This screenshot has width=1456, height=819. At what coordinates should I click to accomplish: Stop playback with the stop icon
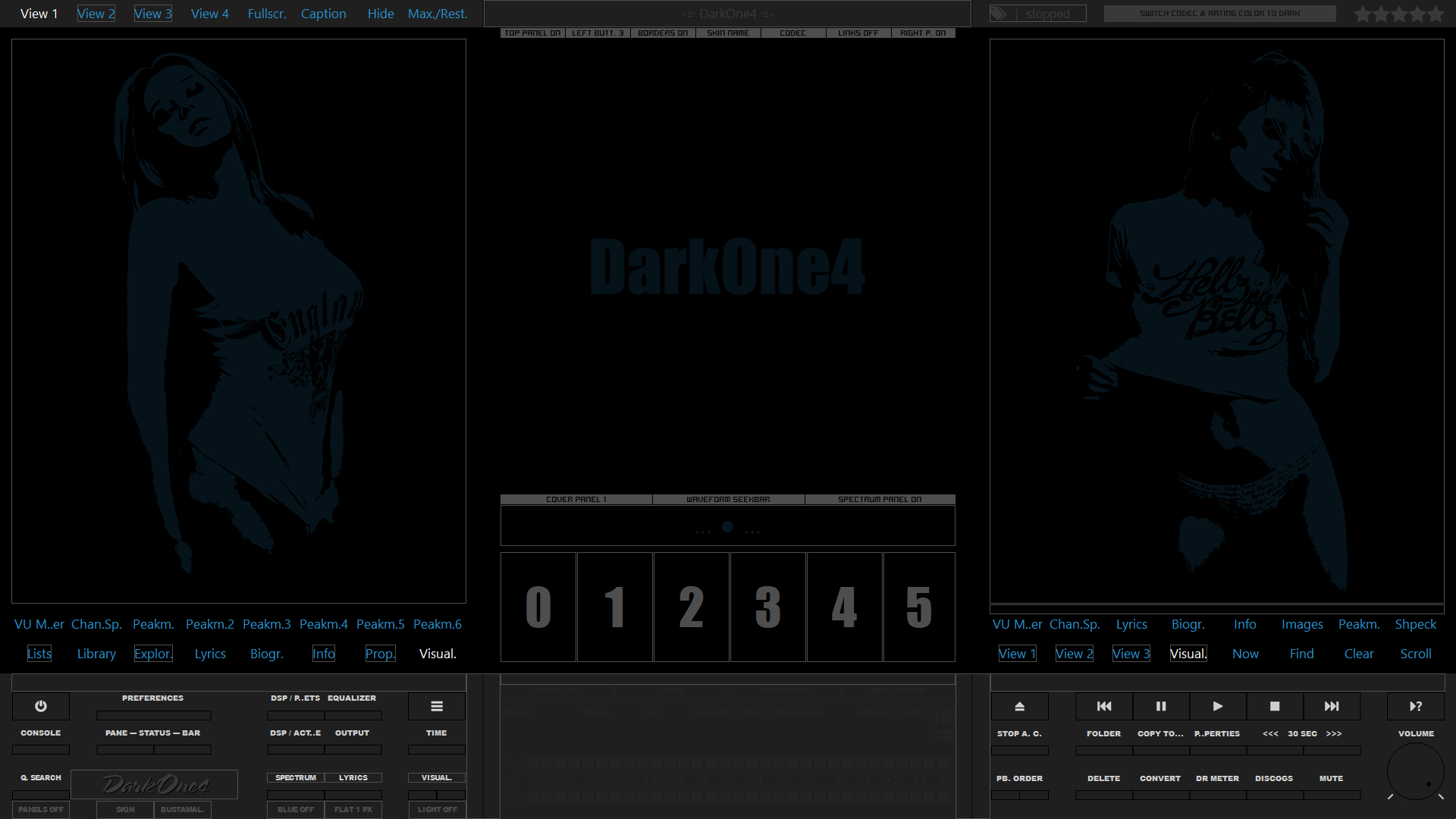[1275, 706]
